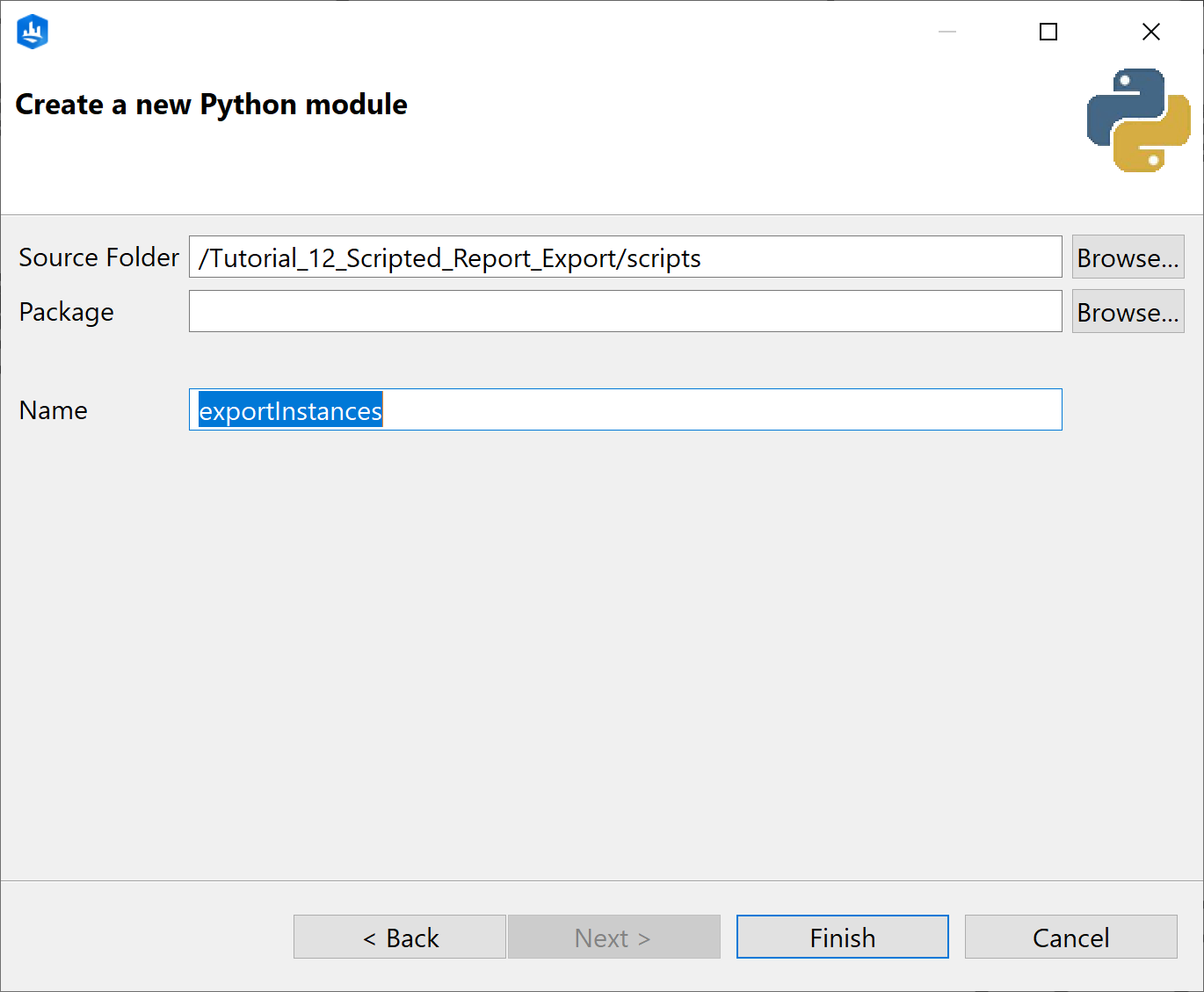Image resolution: width=1204 pixels, height=992 pixels.
Task: Open Browse dialog for Package
Action: pyautogui.click(x=1128, y=311)
